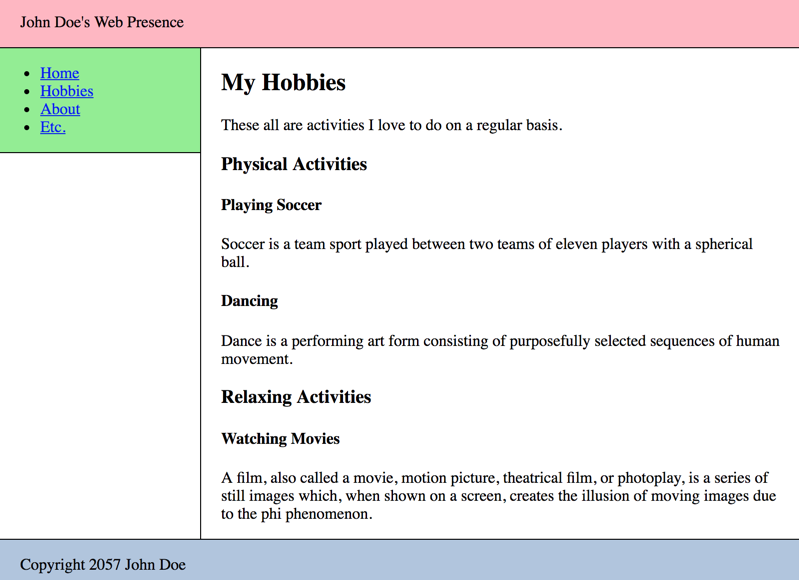Click the Physical Activities heading

294,164
